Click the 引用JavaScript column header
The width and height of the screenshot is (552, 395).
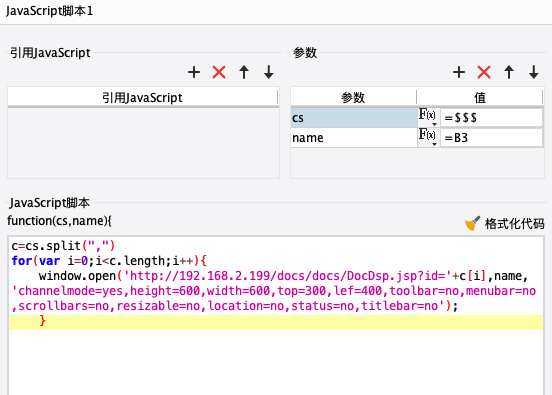[143, 98]
